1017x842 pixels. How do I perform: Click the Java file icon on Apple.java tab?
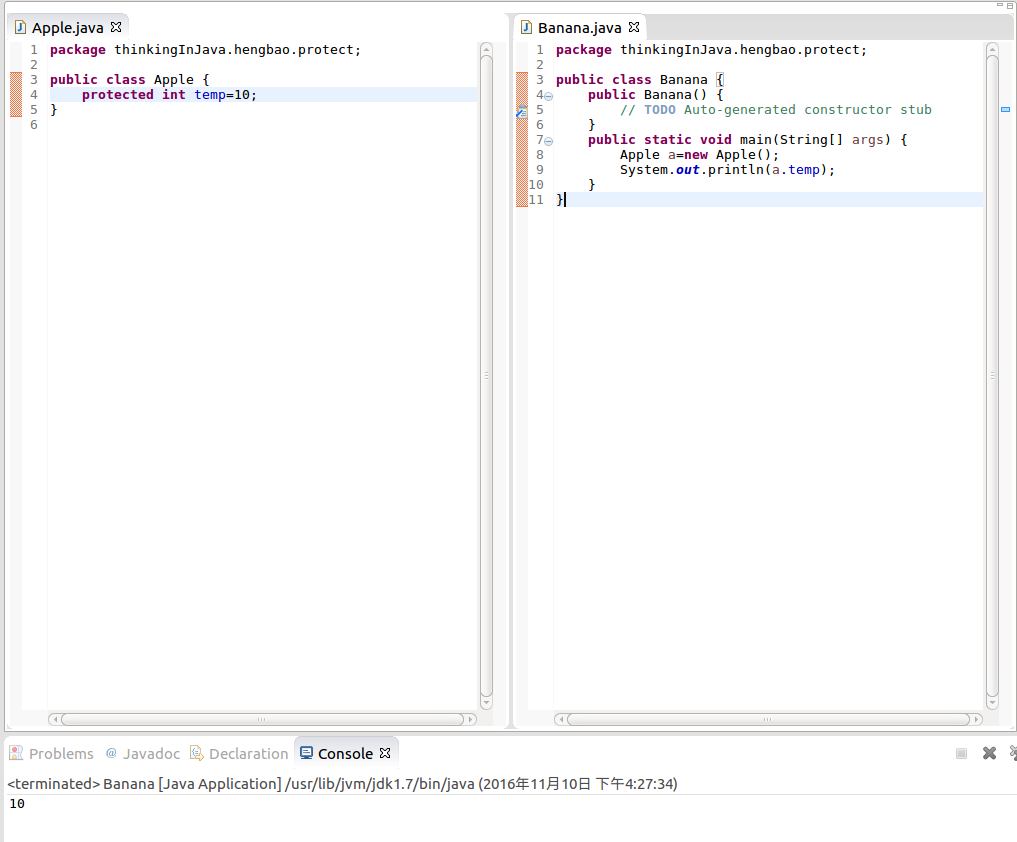pyautogui.click(x=20, y=27)
